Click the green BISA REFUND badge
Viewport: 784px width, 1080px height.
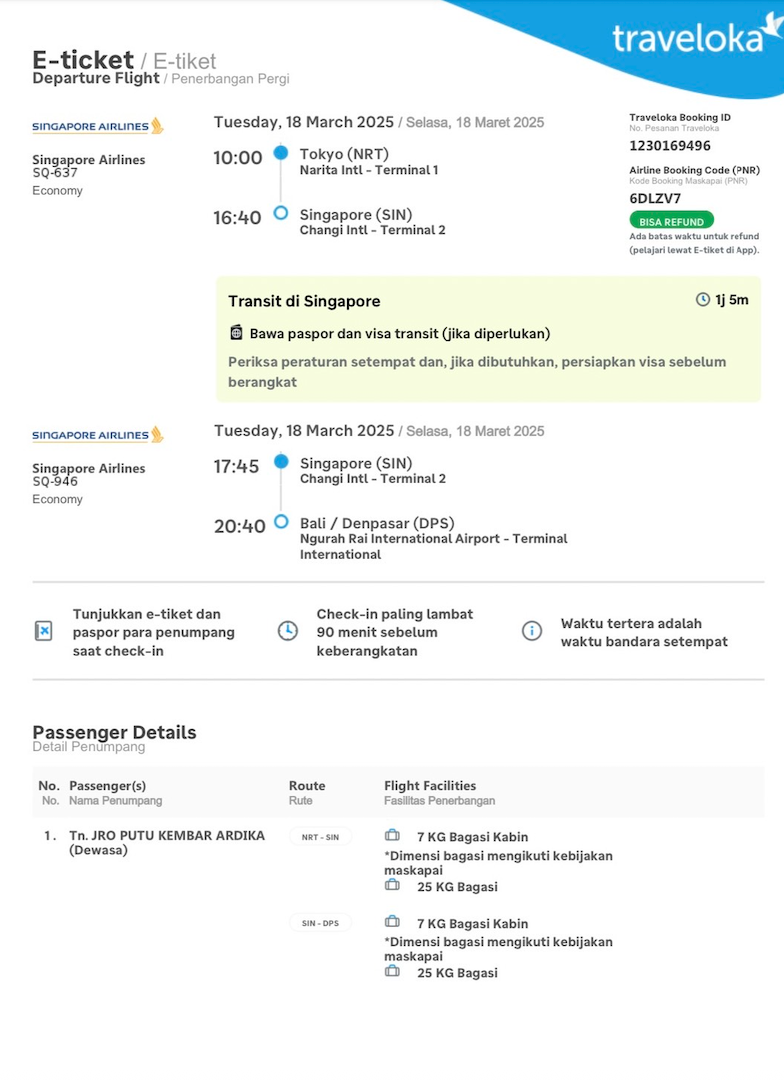(671, 221)
